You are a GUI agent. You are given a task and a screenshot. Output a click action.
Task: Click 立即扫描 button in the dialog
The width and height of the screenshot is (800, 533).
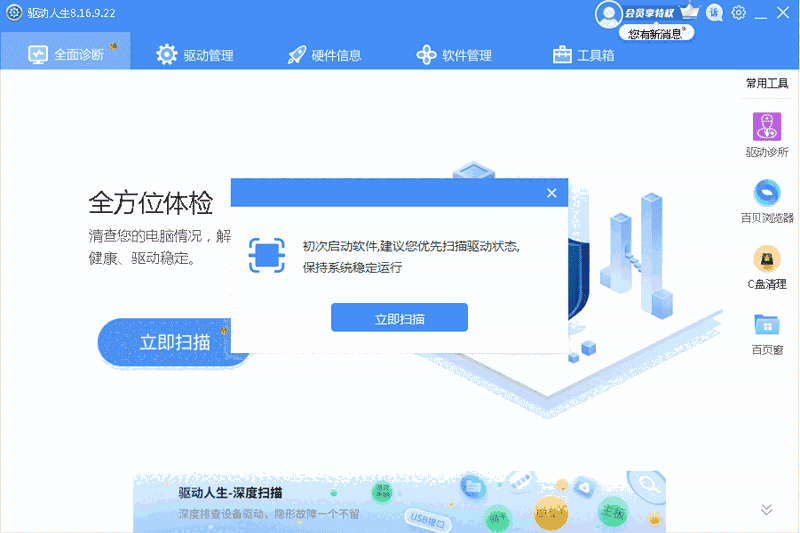[399, 317]
